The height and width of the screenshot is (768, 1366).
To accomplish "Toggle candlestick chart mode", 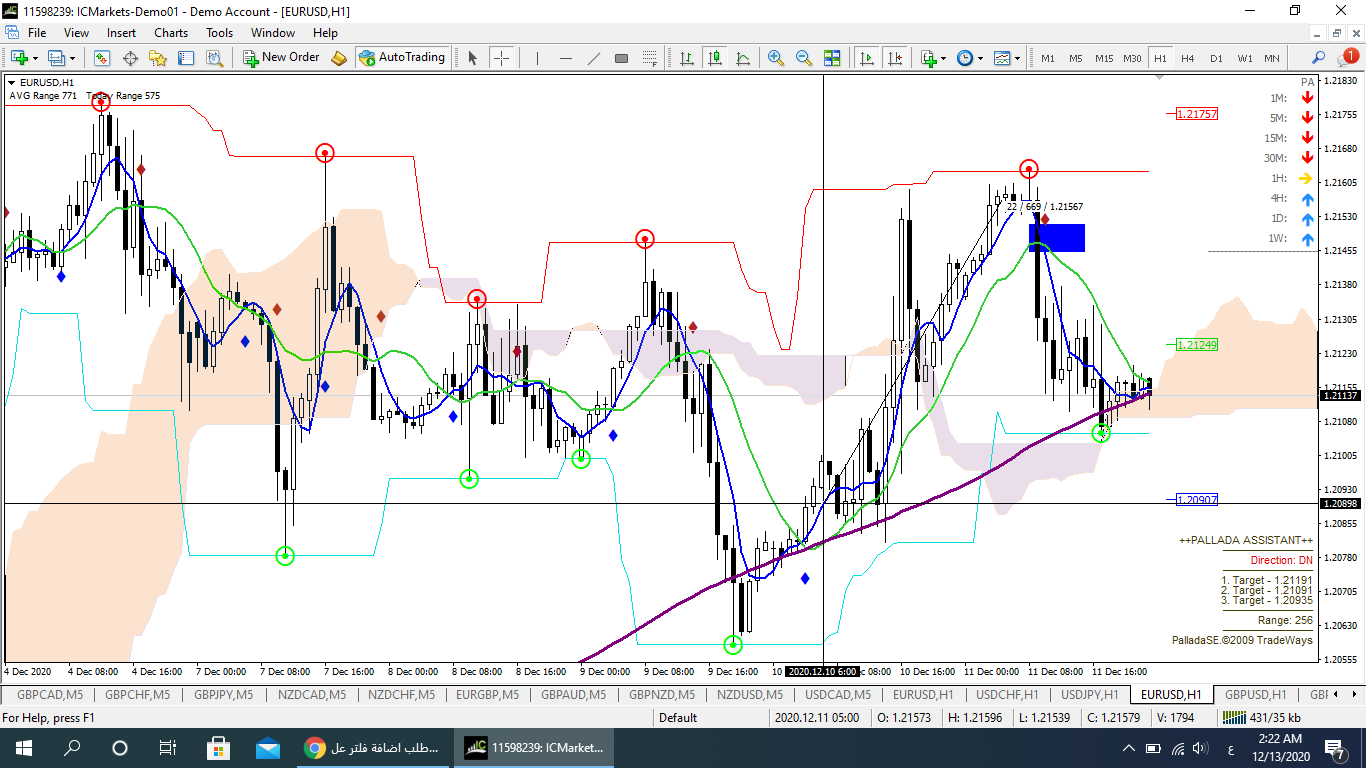I will (x=715, y=58).
